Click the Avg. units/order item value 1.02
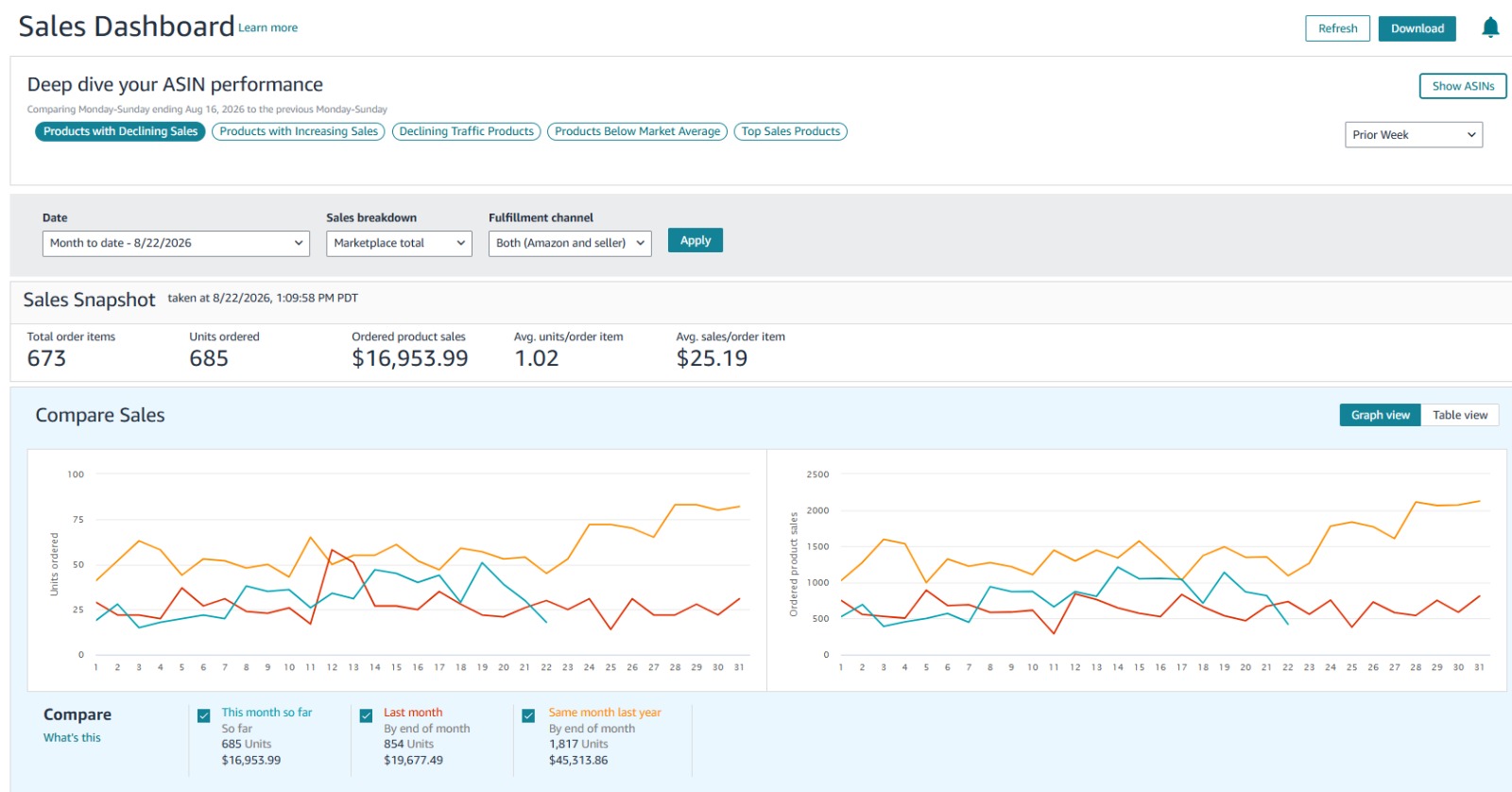Viewport: 1512px width, 792px height. click(x=537, y=358)
